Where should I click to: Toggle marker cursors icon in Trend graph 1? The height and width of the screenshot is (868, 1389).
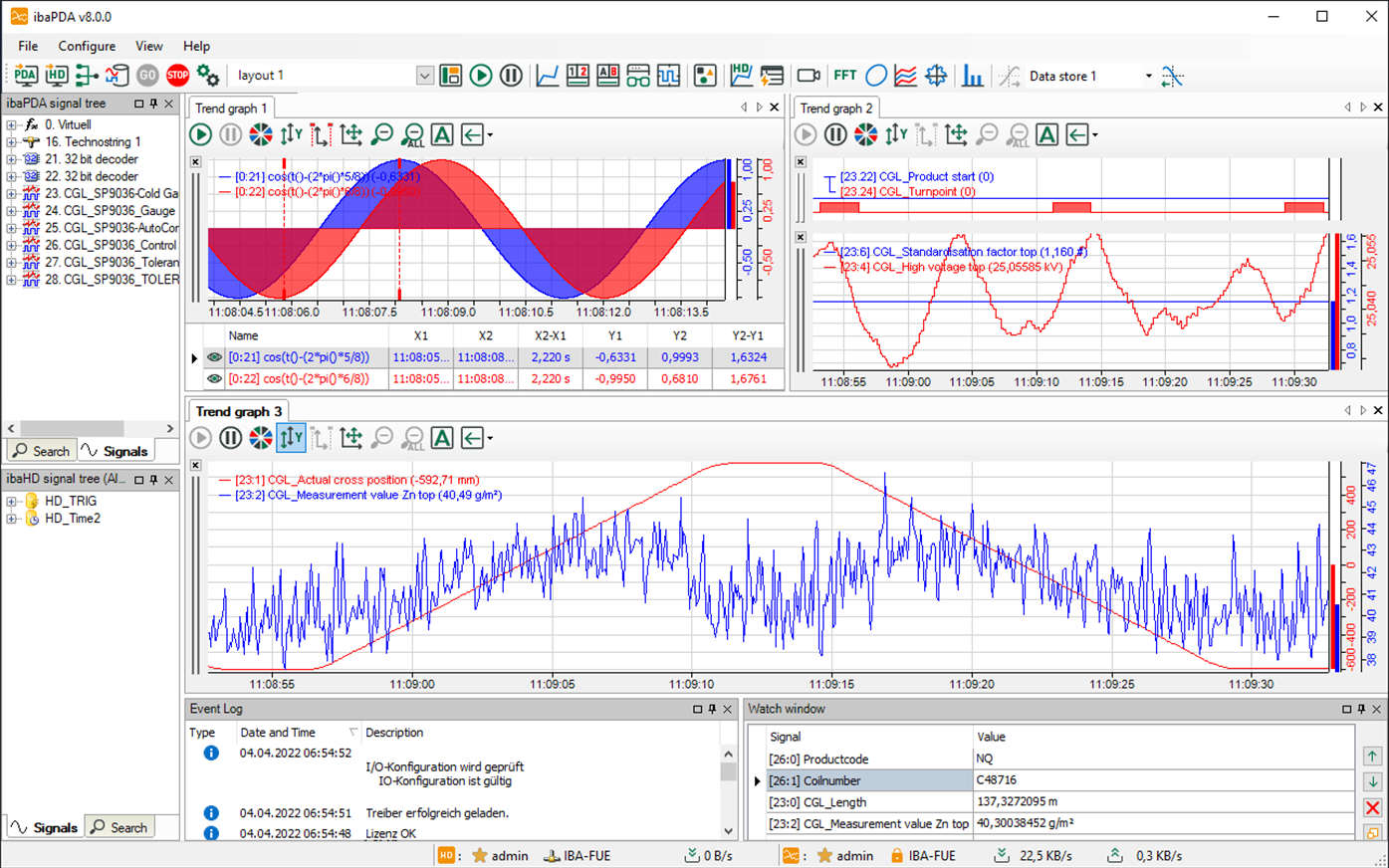321,134
